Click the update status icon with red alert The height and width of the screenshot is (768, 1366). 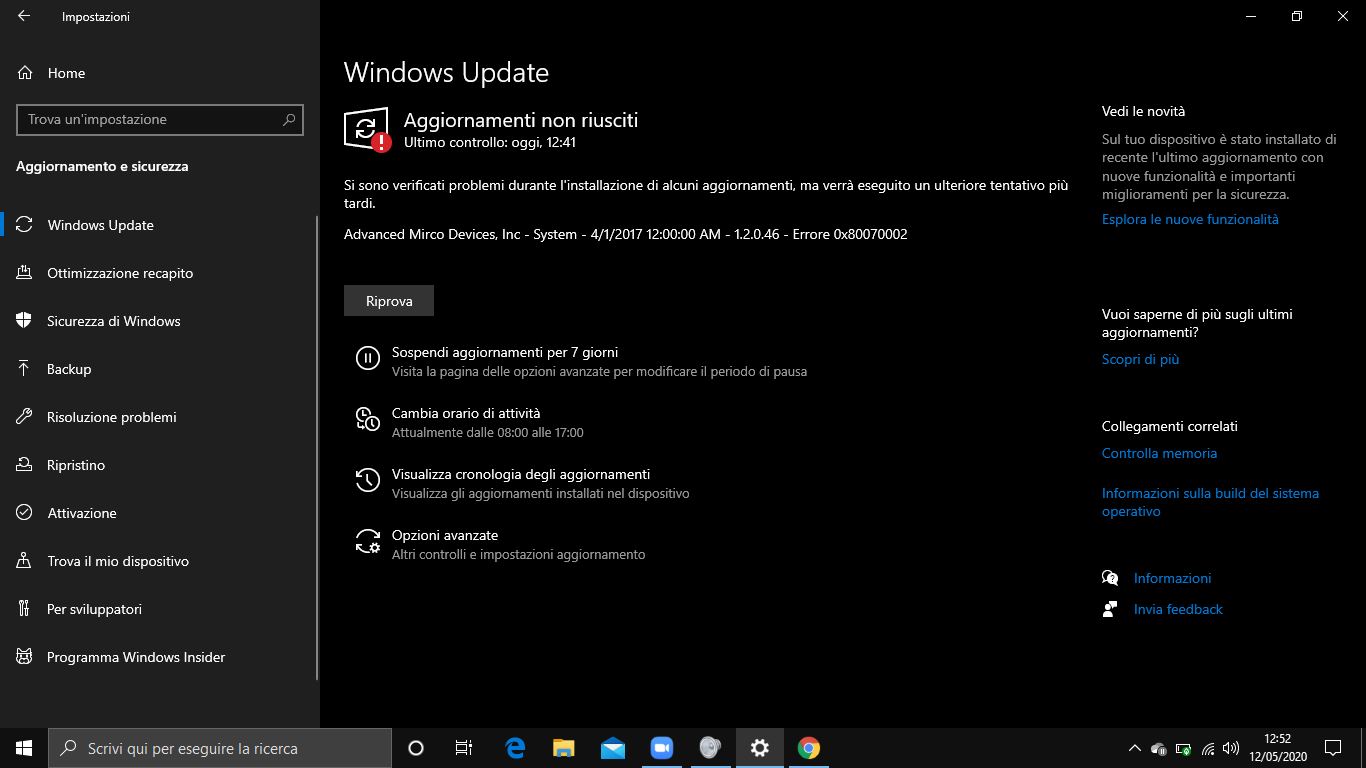point(367,129)
